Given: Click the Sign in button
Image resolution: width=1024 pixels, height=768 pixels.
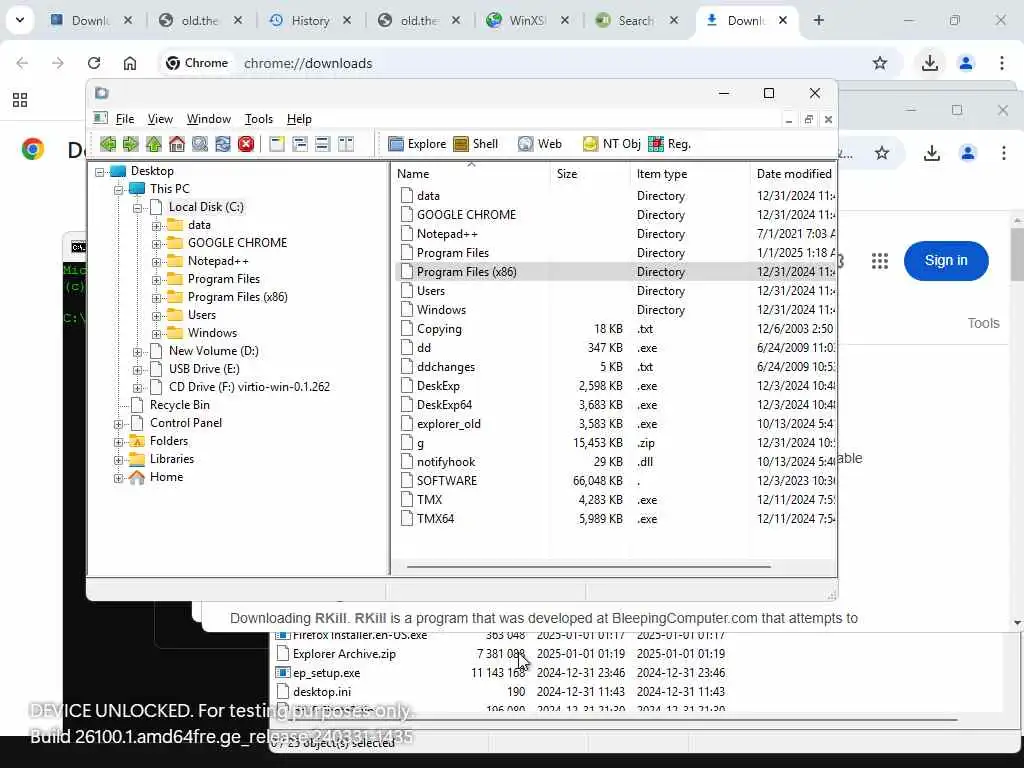Looking at the screenshot, I should coord(946,261).
